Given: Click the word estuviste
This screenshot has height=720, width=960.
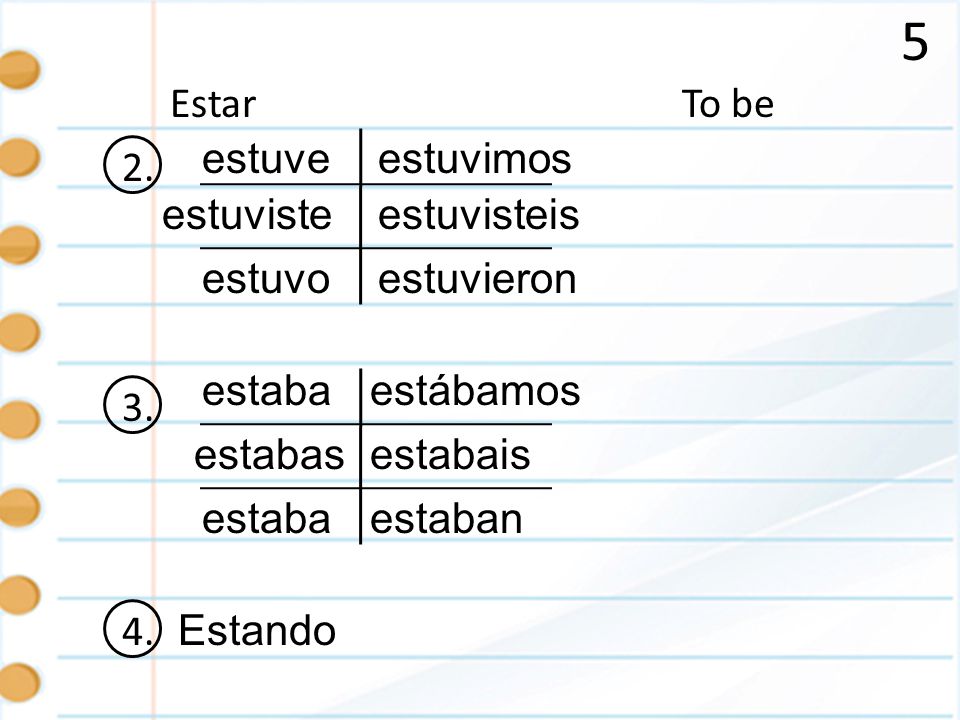Looking at the screenshot, I should click(247, 215).
